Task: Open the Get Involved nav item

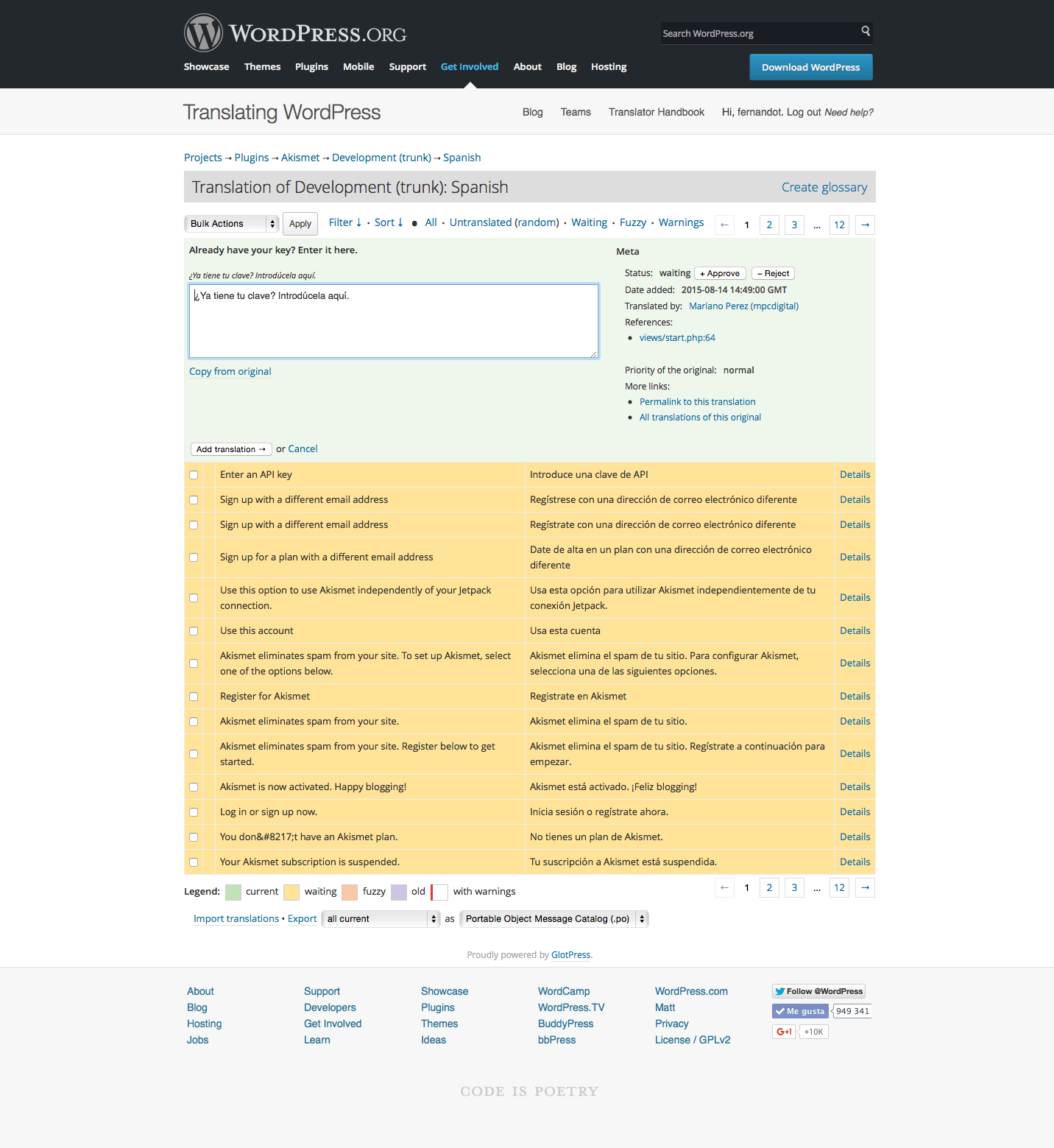Action: point(470,66)
